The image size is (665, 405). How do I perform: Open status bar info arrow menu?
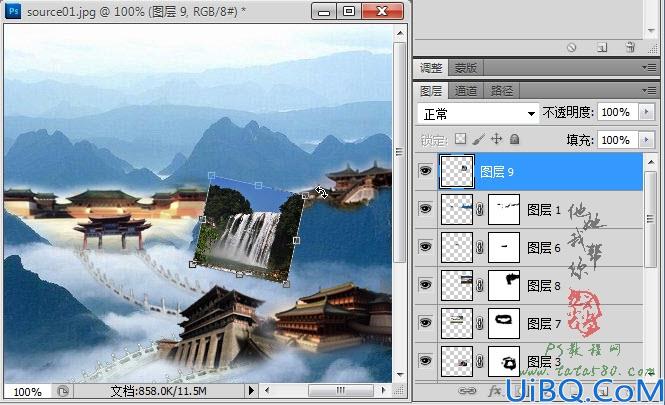251,390
